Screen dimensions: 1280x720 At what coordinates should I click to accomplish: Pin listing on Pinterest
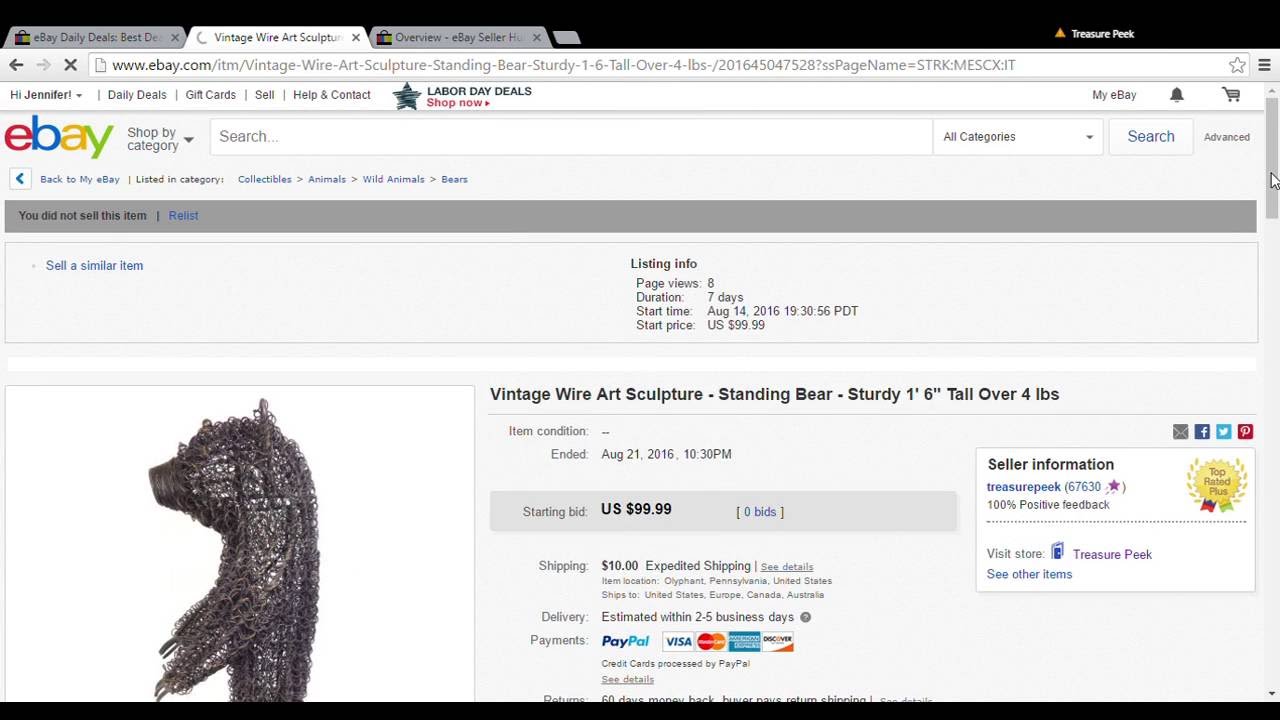pyautogui.click(x=1245, y=432)
